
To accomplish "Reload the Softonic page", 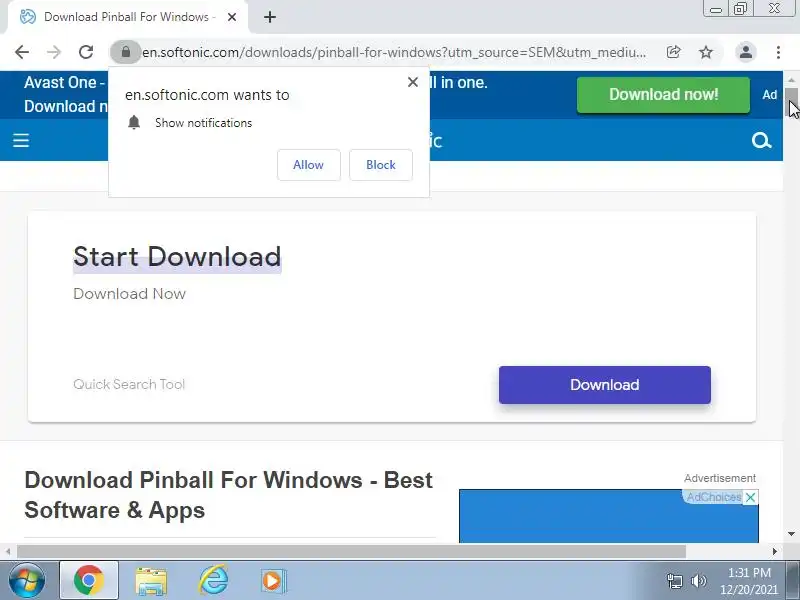I will [86, 52].
